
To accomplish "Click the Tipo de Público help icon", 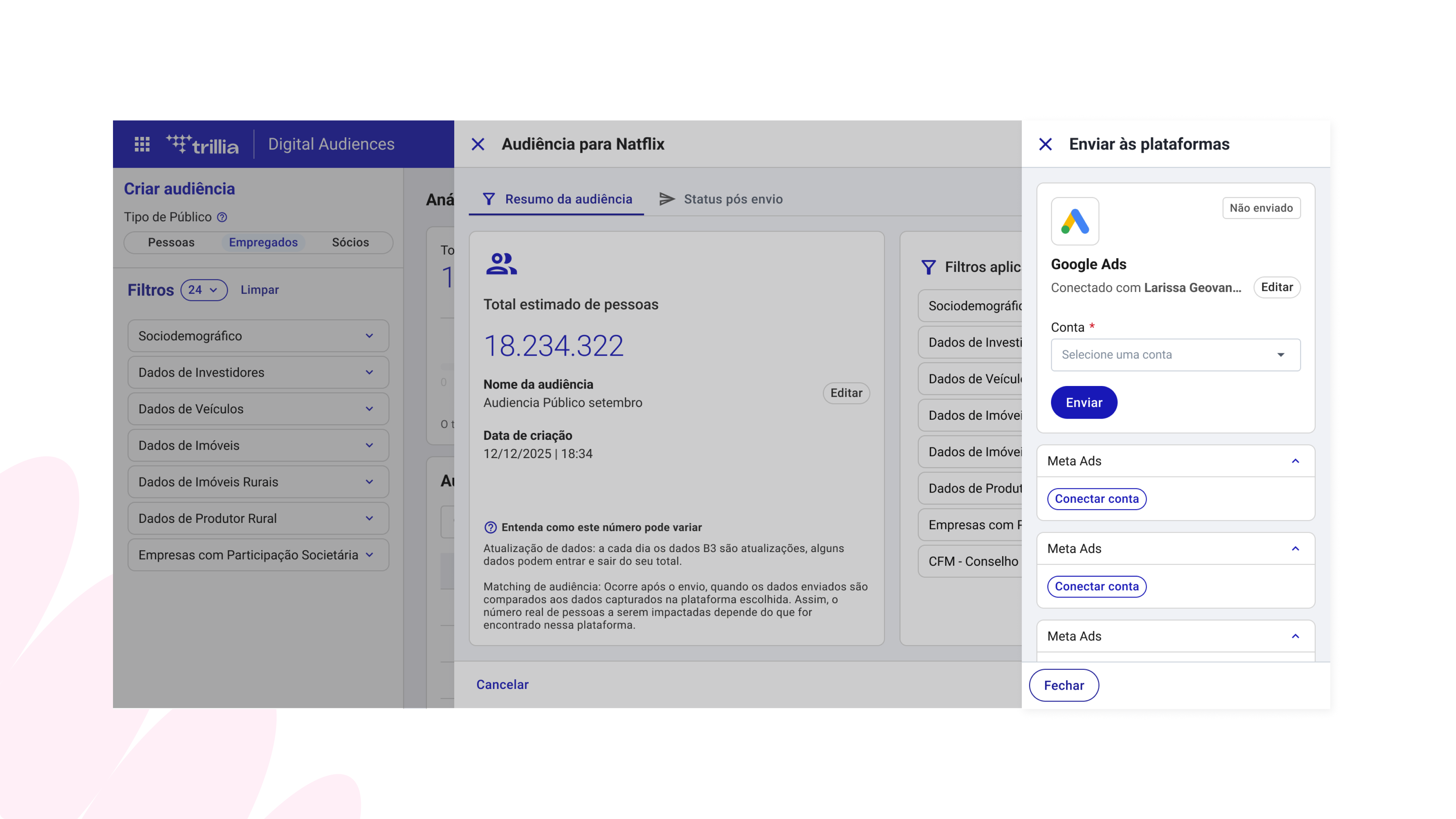I will (222, 217).
